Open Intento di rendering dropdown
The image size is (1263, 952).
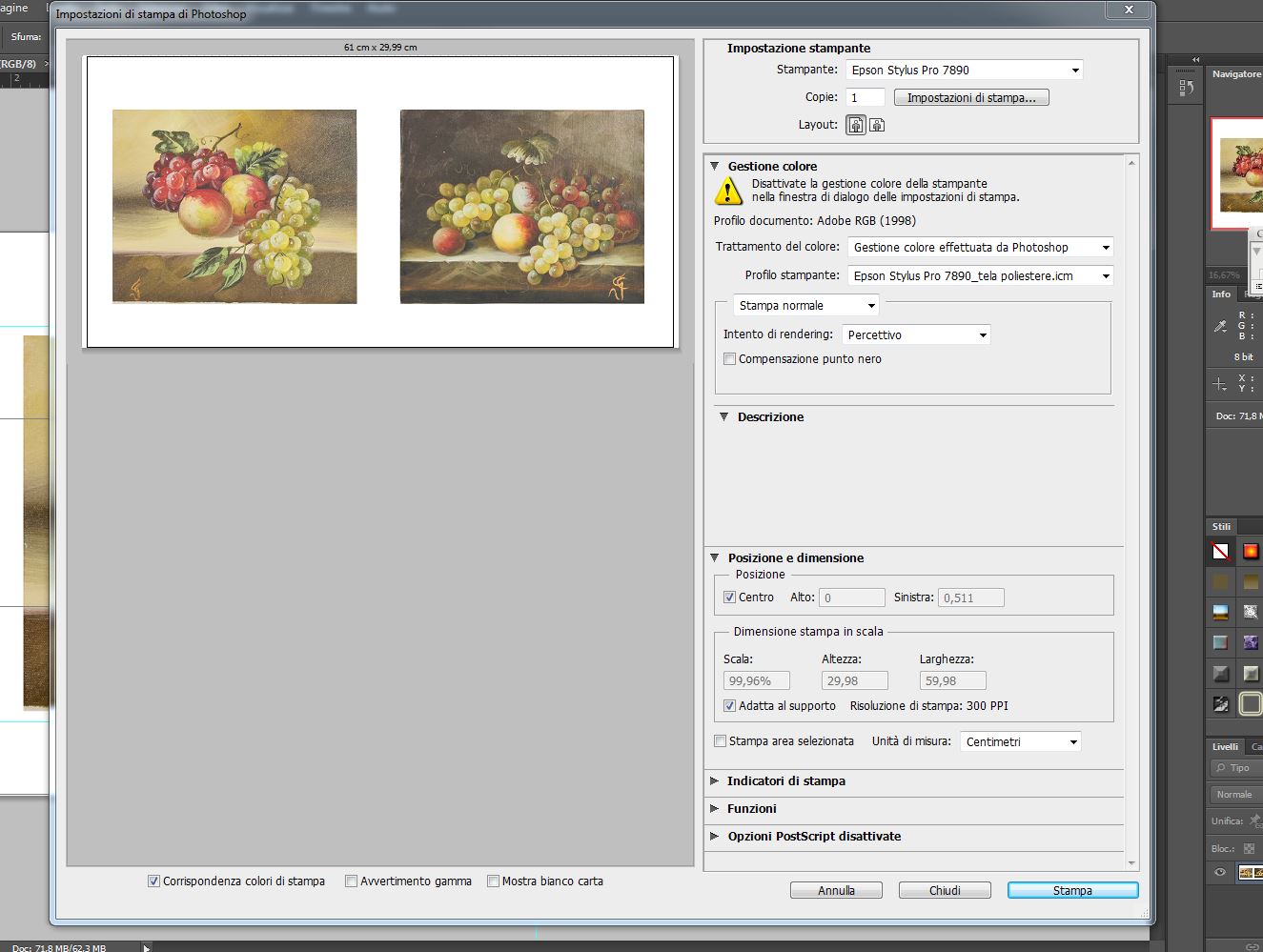[x=916, y=335]
